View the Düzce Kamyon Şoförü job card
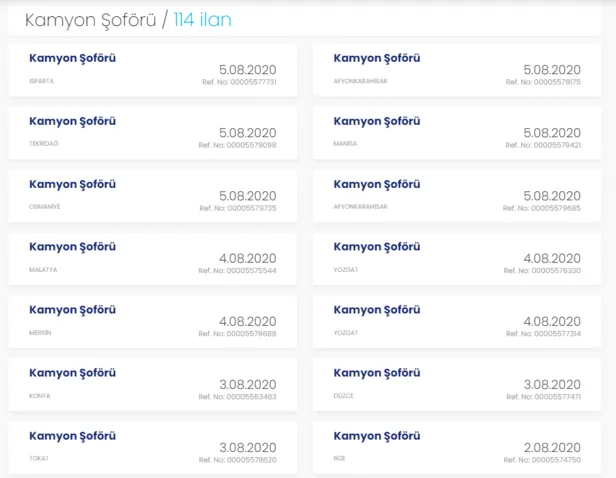Viewport: 616px width, 478px height. tap(377, 373)
